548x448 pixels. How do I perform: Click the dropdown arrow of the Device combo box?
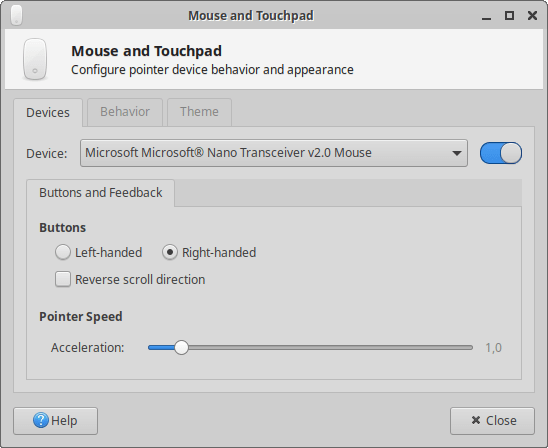coord(456,153)
